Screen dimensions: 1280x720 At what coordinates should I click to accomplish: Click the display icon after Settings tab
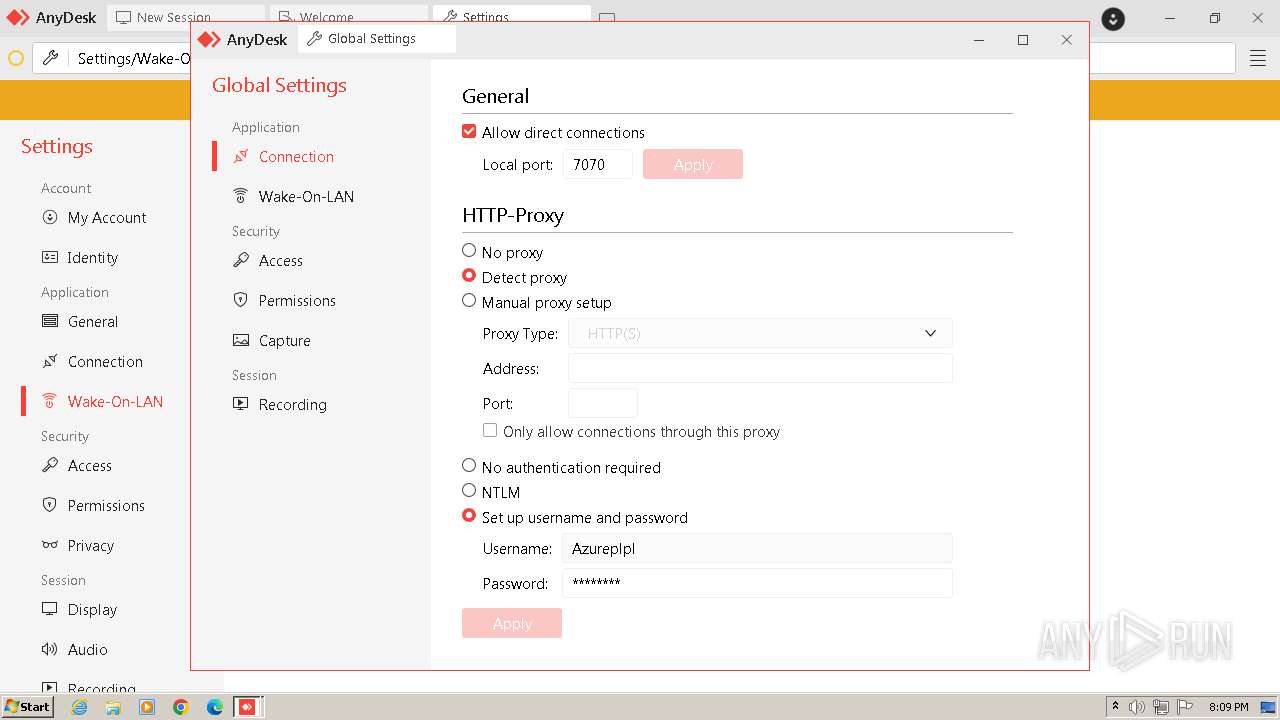[x=607, y=18]
